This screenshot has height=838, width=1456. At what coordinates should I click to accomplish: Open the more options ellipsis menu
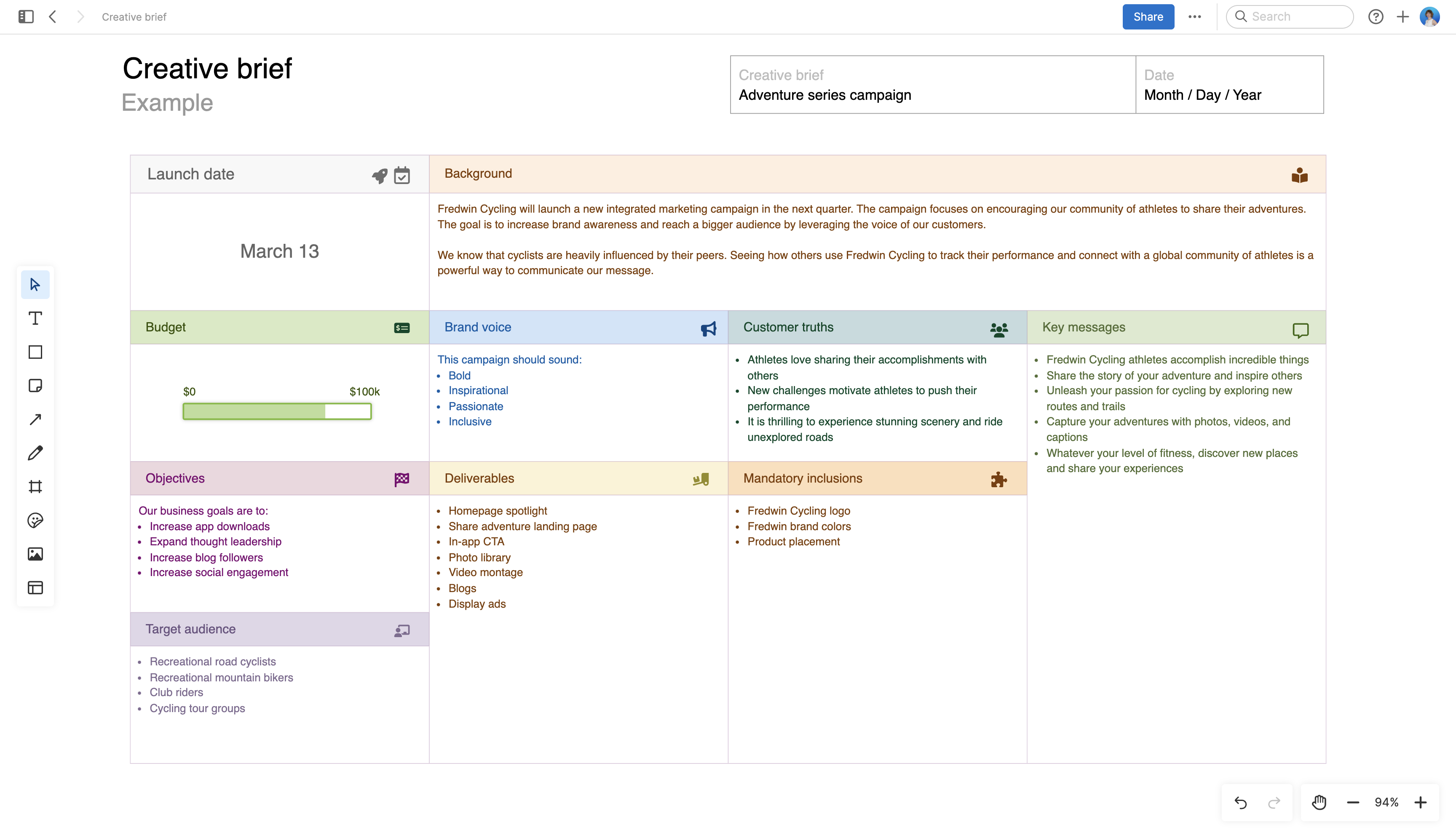click(x=1195, y=17)
